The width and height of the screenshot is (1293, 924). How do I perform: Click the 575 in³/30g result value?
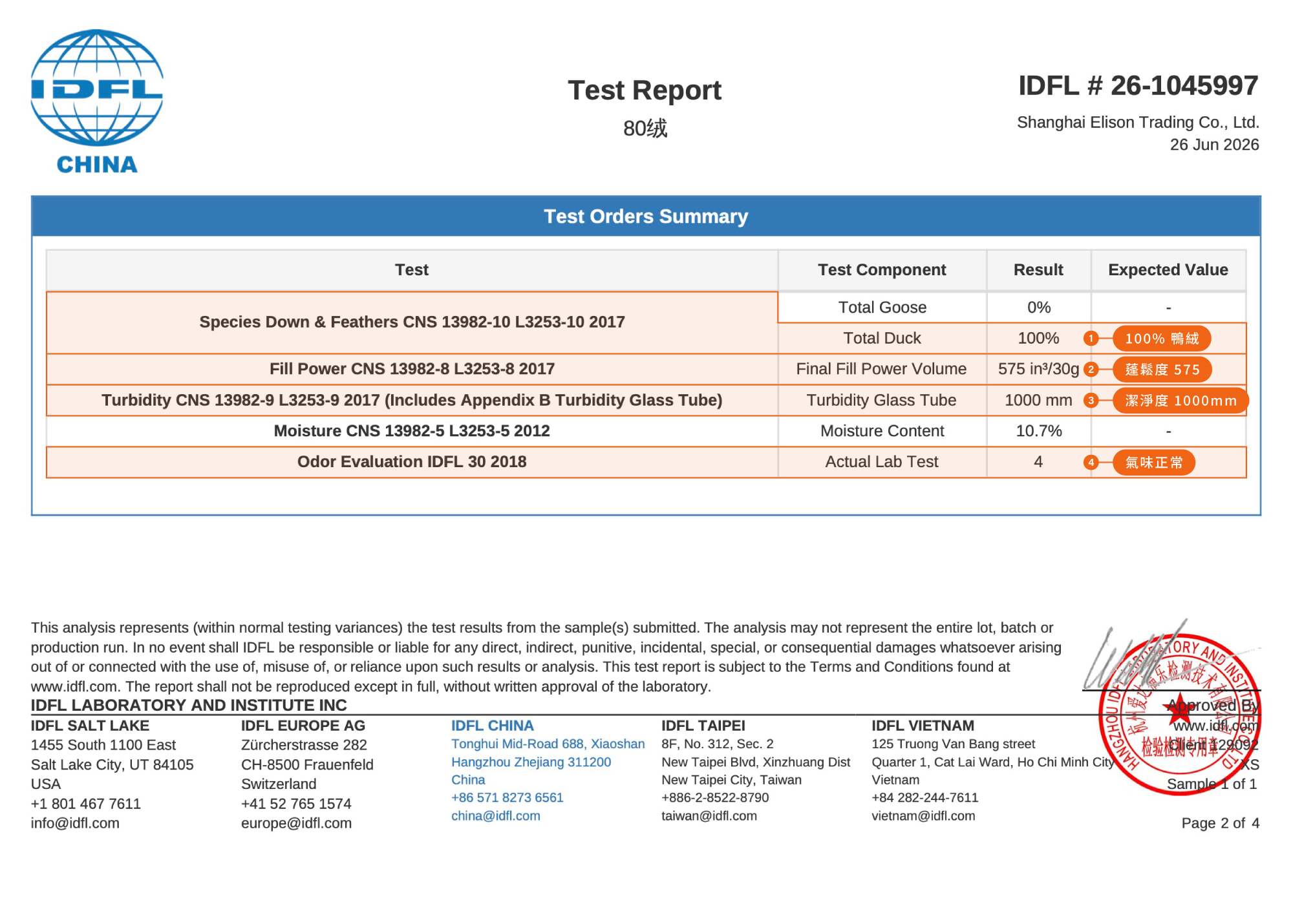pyautogui.click(x=1038, y=369)
